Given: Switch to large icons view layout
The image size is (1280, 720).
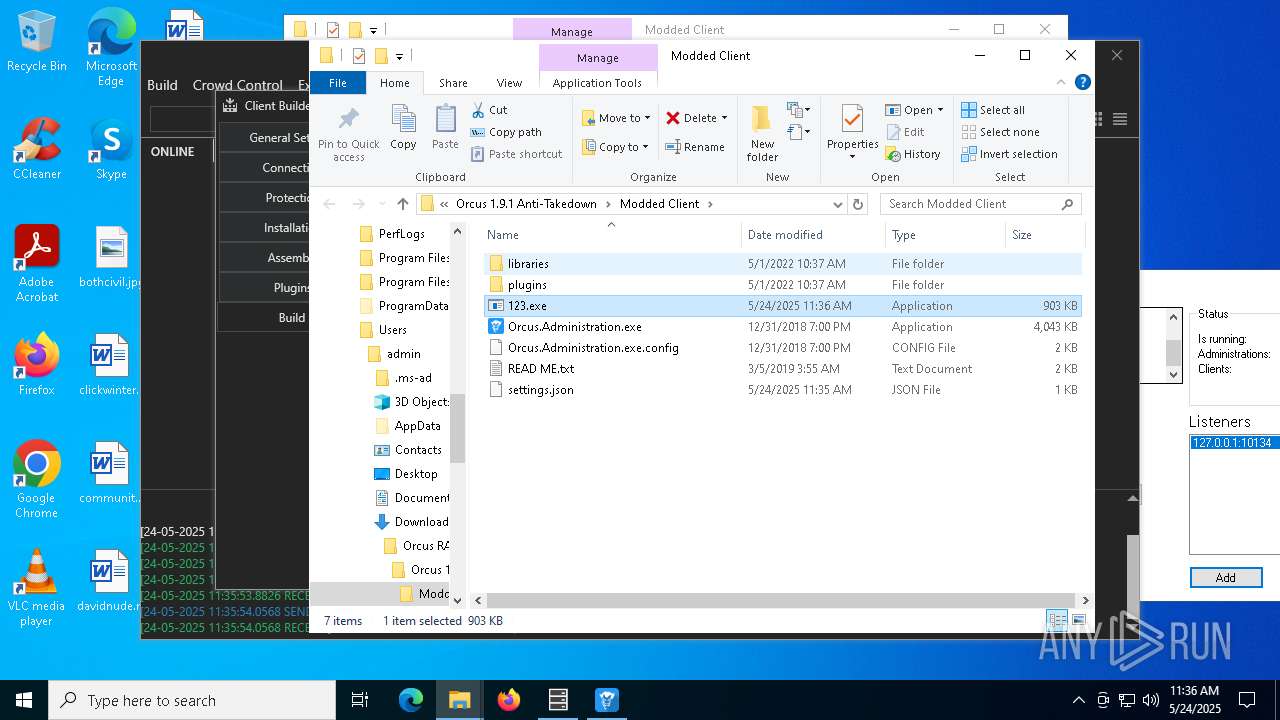Looking at the screenshot, I should click(x=1078, y=620).
